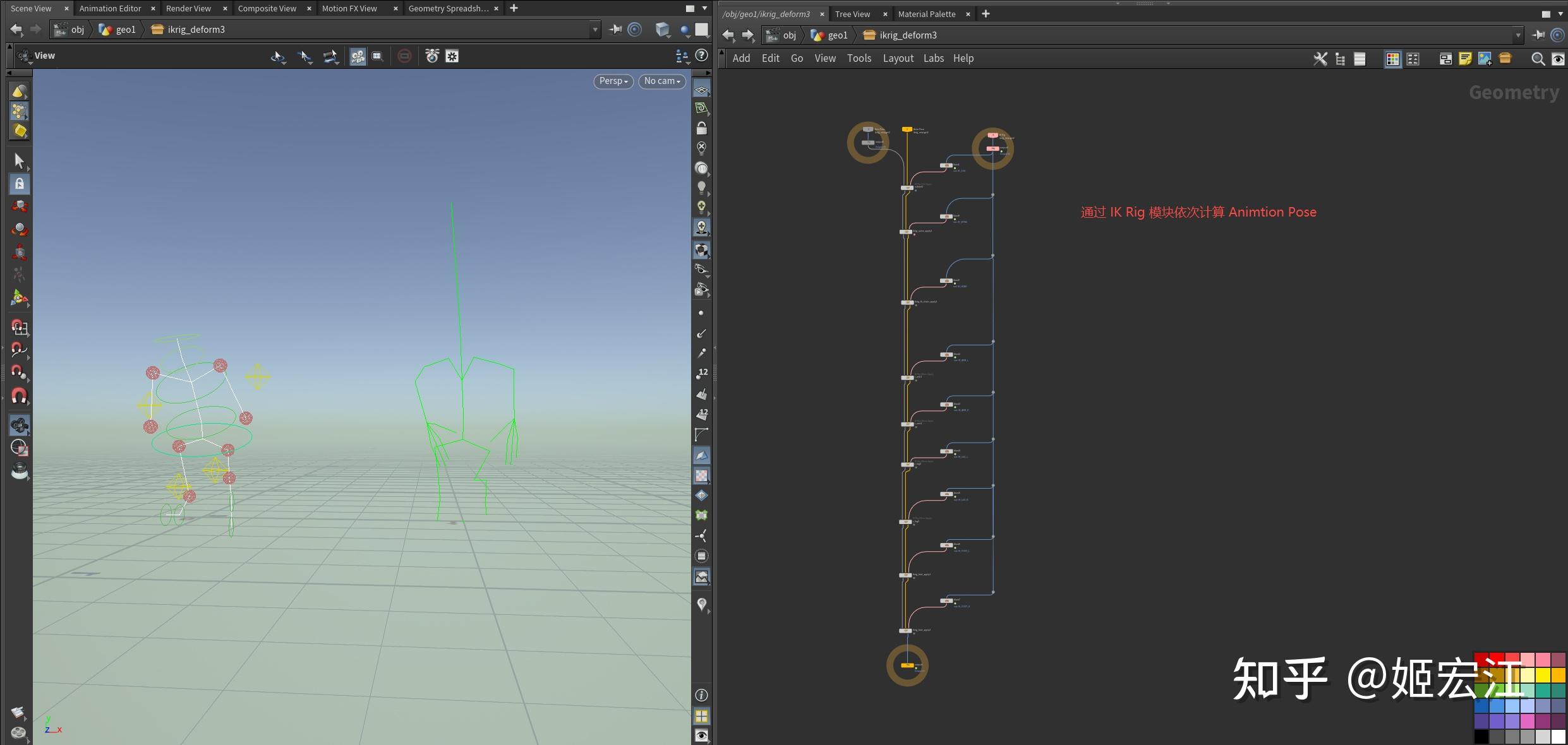1568x745 pixels.
Task: Open viewport help via the question mark button
Action: [x=701, y=56]
